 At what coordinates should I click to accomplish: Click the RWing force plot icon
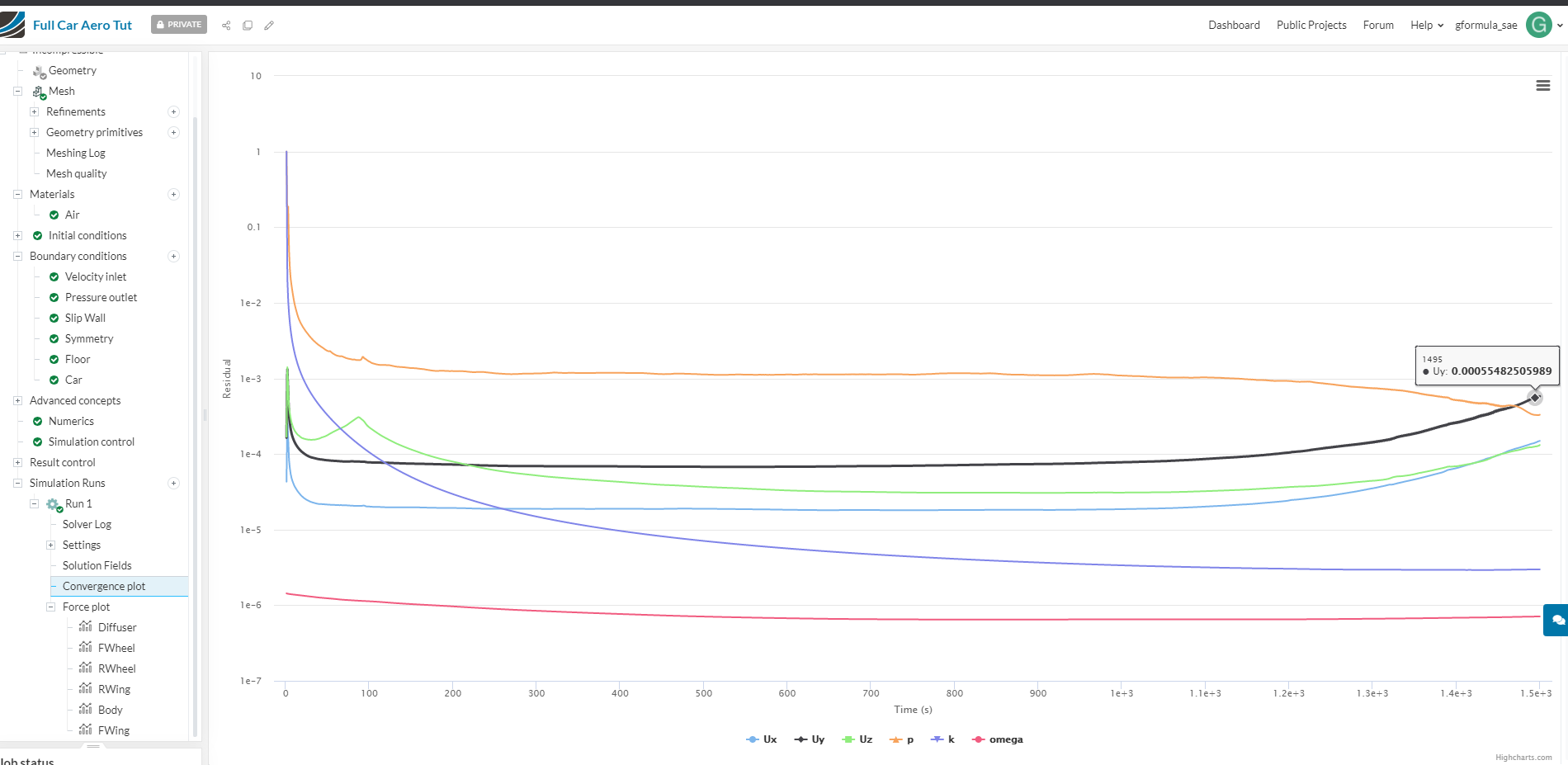coord(85,689)
